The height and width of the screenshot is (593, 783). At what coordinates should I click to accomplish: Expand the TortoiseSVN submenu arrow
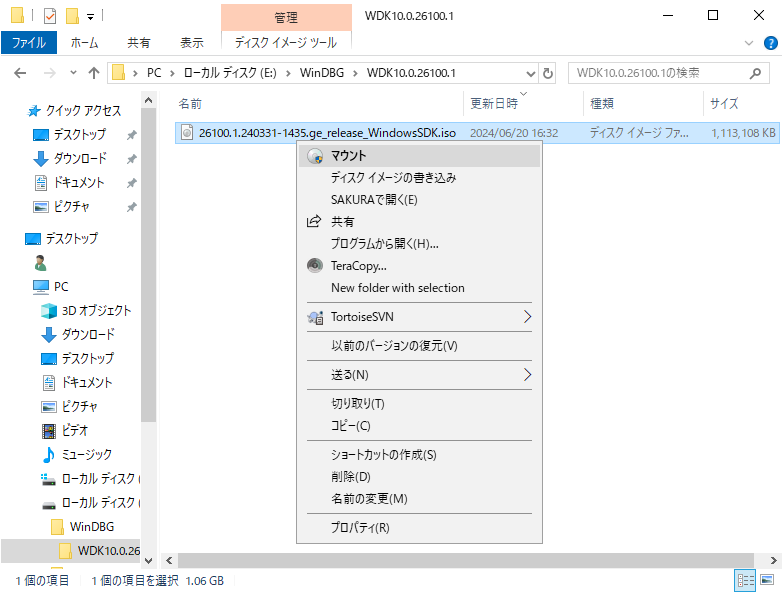(x=527, y=317)
